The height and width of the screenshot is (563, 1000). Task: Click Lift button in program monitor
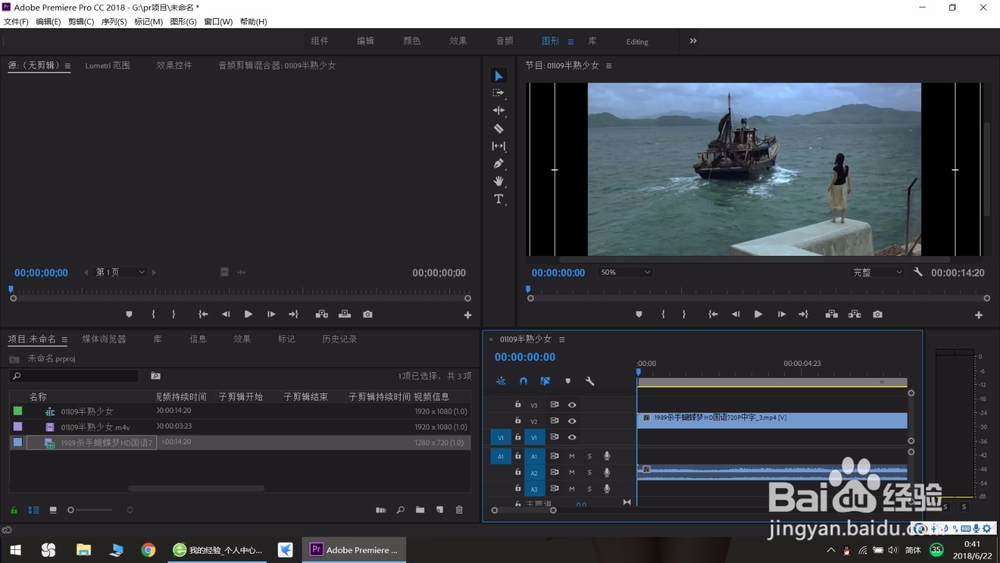tap(832, 314)
